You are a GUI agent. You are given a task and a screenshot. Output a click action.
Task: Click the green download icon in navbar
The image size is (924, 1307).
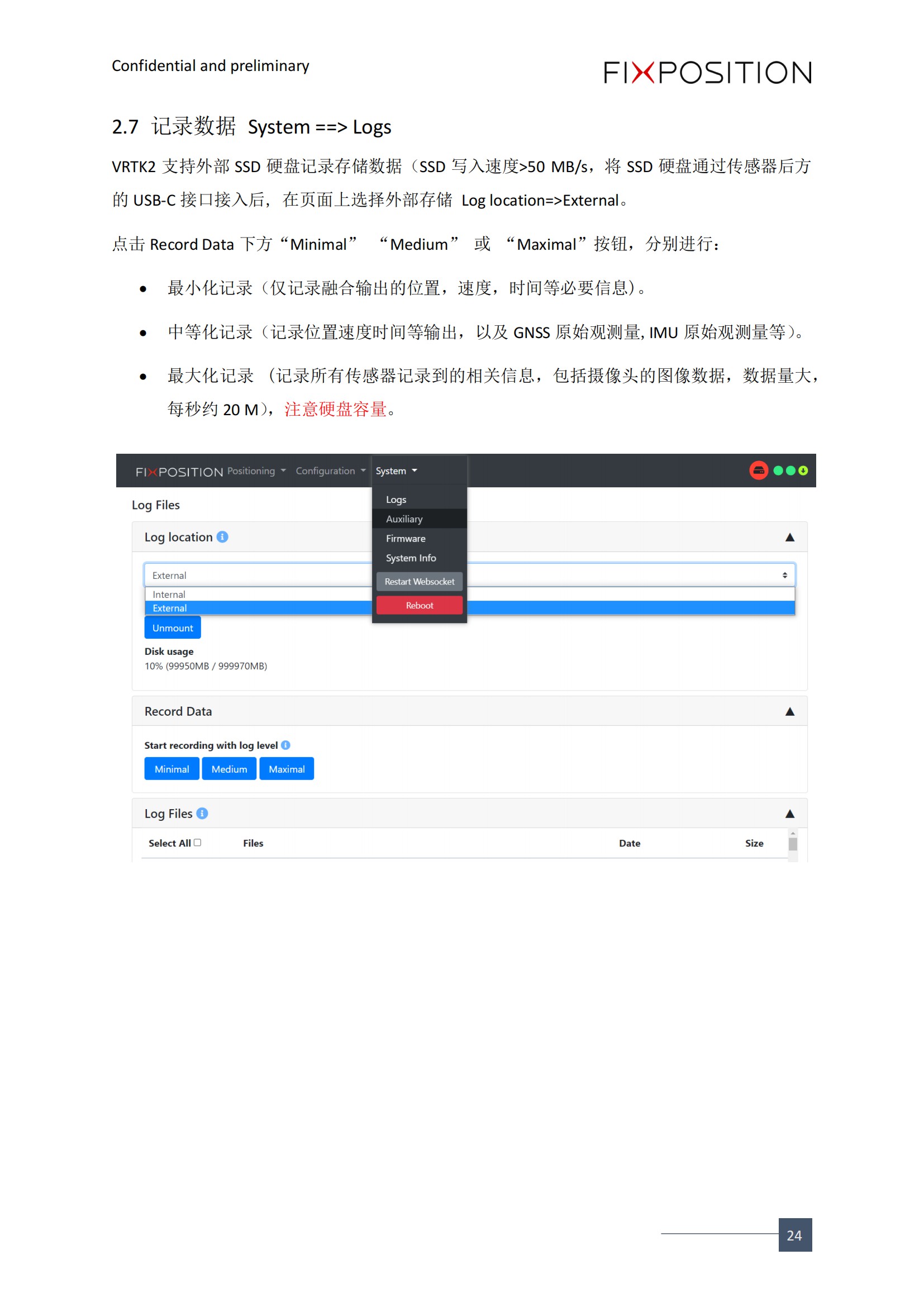[x=803, y=470]
